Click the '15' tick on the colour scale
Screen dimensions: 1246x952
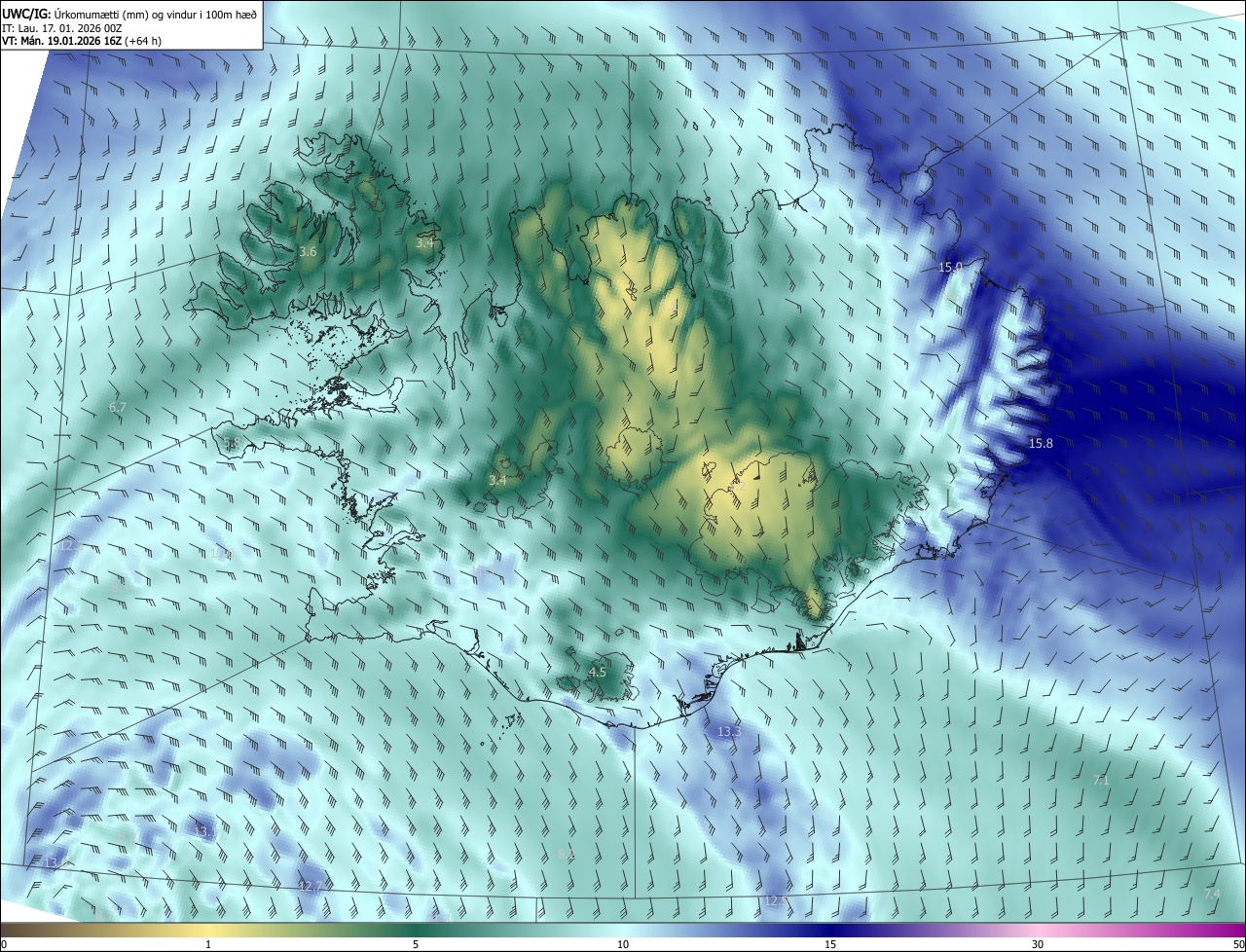pos(830,945)
